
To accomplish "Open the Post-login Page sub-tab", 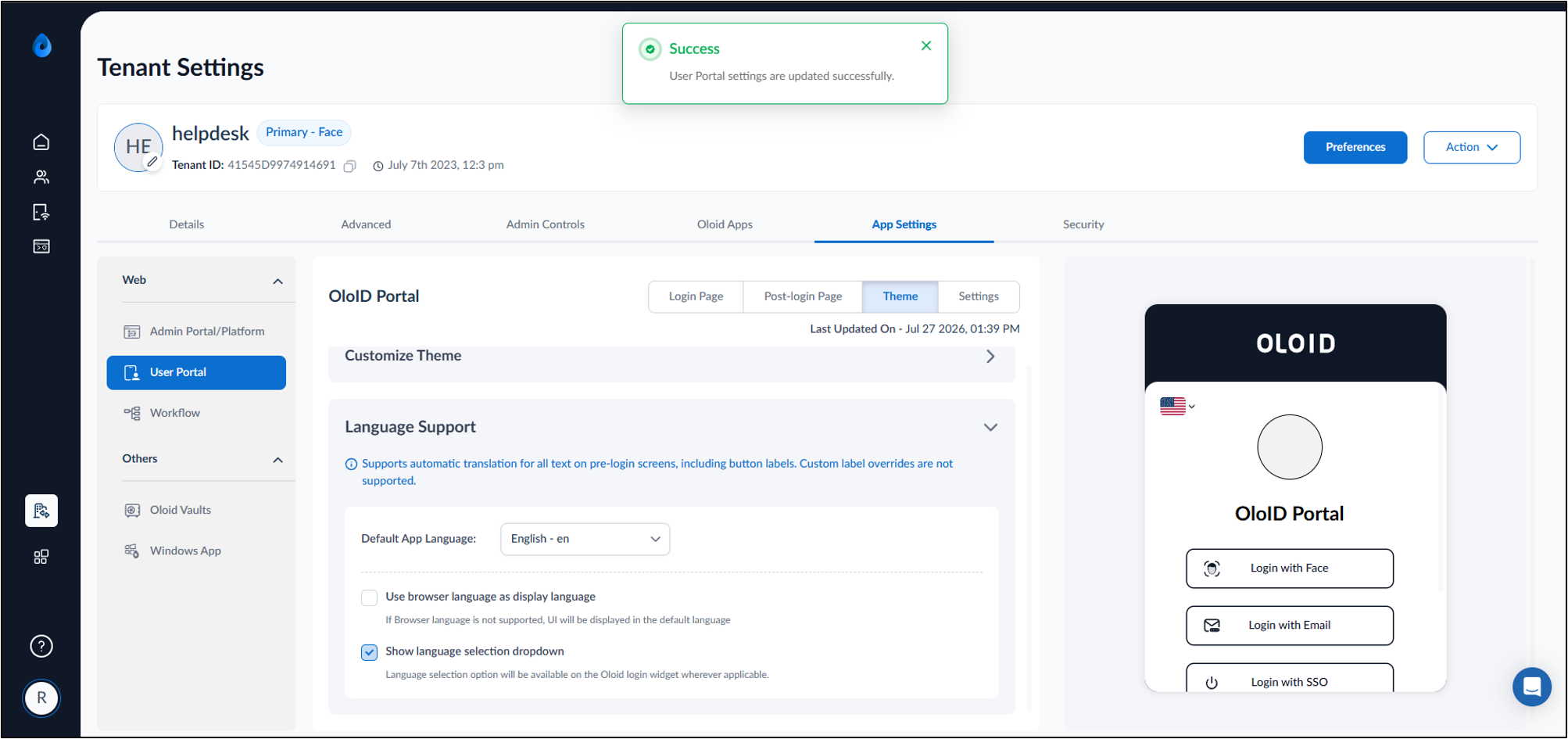I will (x=803, y=297).
